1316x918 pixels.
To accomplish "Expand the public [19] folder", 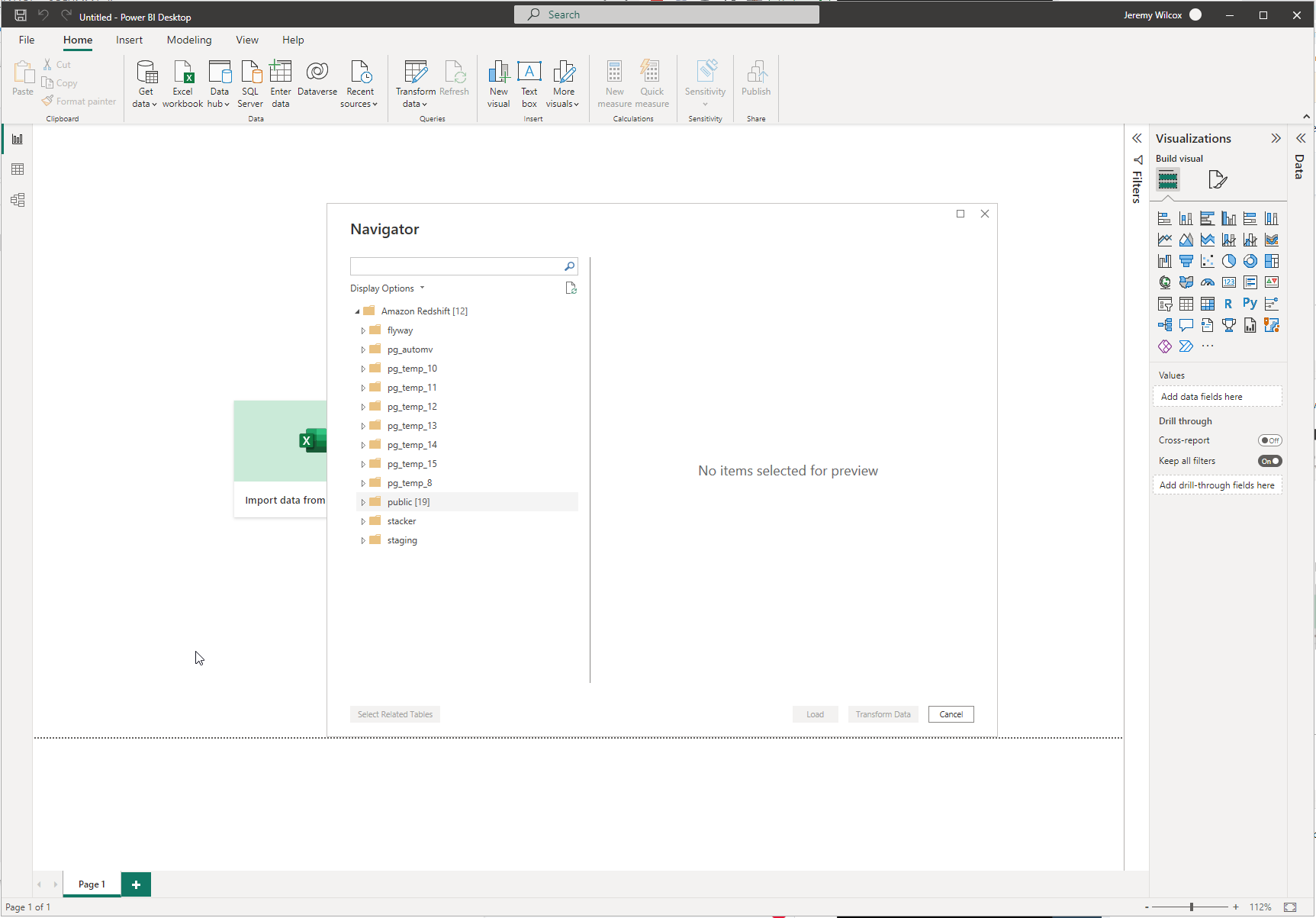I will pos(363,502).
